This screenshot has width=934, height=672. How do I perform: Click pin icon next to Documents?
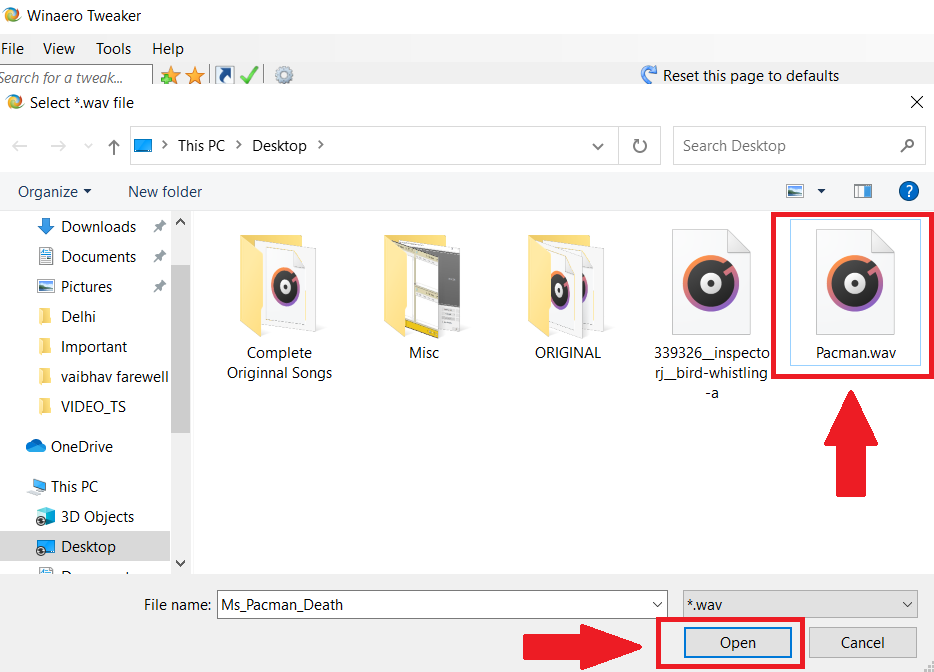pyautogui.click(x=159, y=256)
